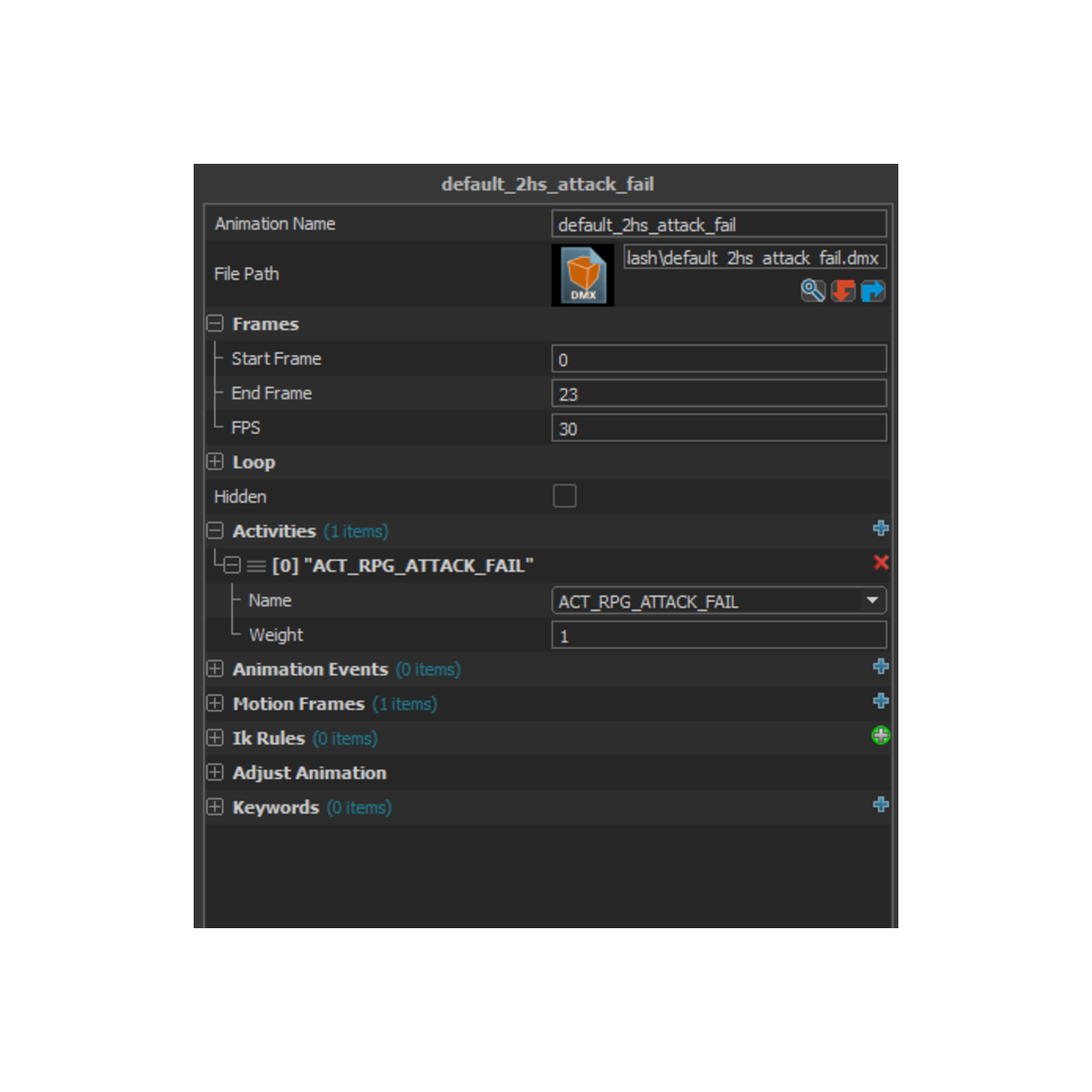Add a Keyword with plus icon

[880, 804]
